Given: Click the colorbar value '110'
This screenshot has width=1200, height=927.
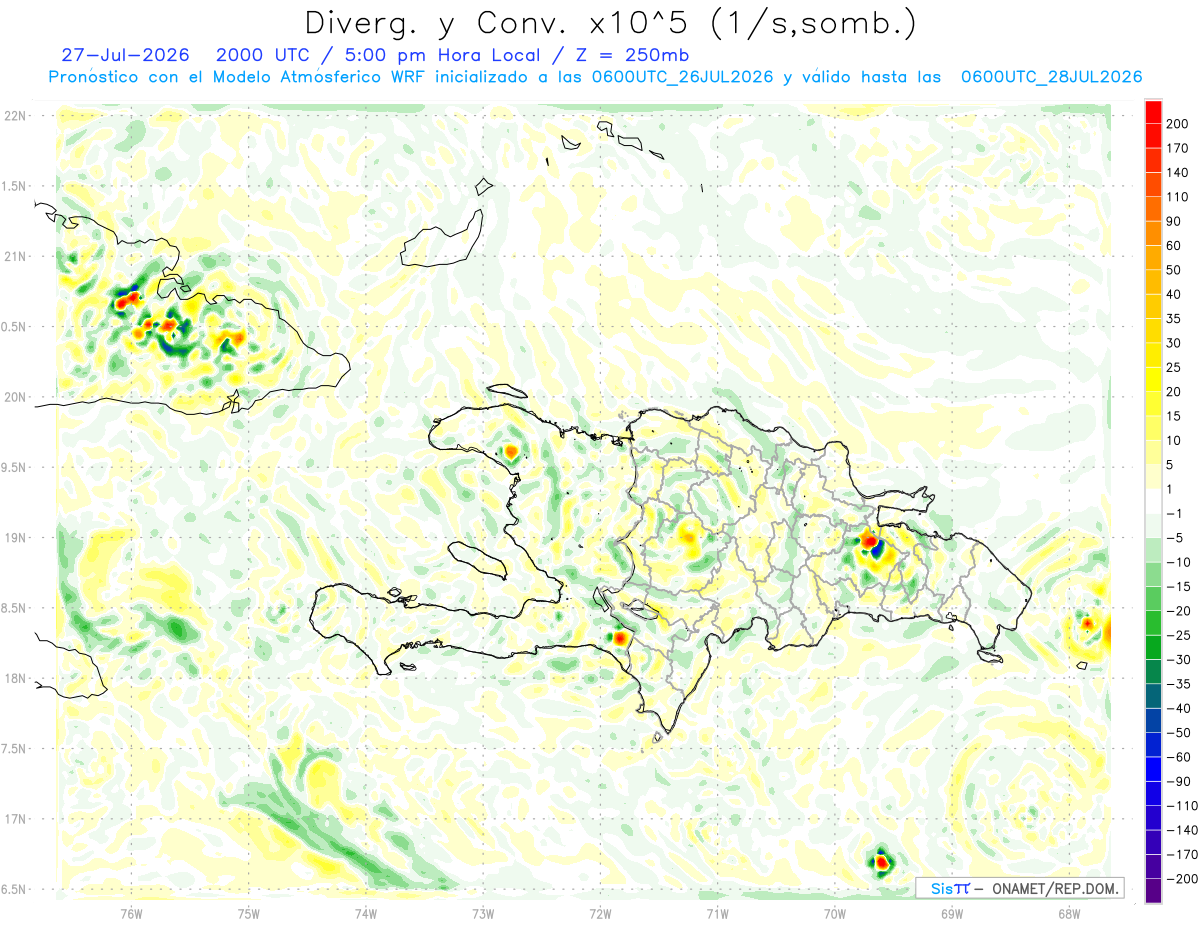Looking at the screenshot, I should (1177, 197).
